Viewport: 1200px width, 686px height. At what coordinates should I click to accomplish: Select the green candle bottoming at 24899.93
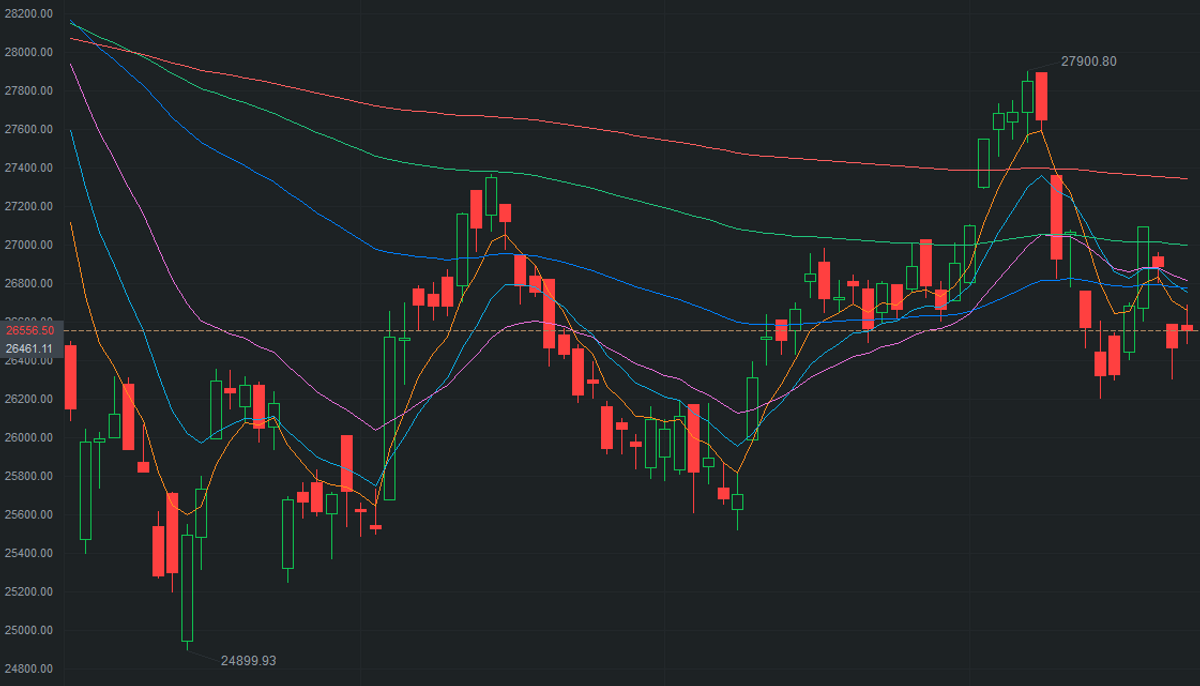tap(187, 588)
